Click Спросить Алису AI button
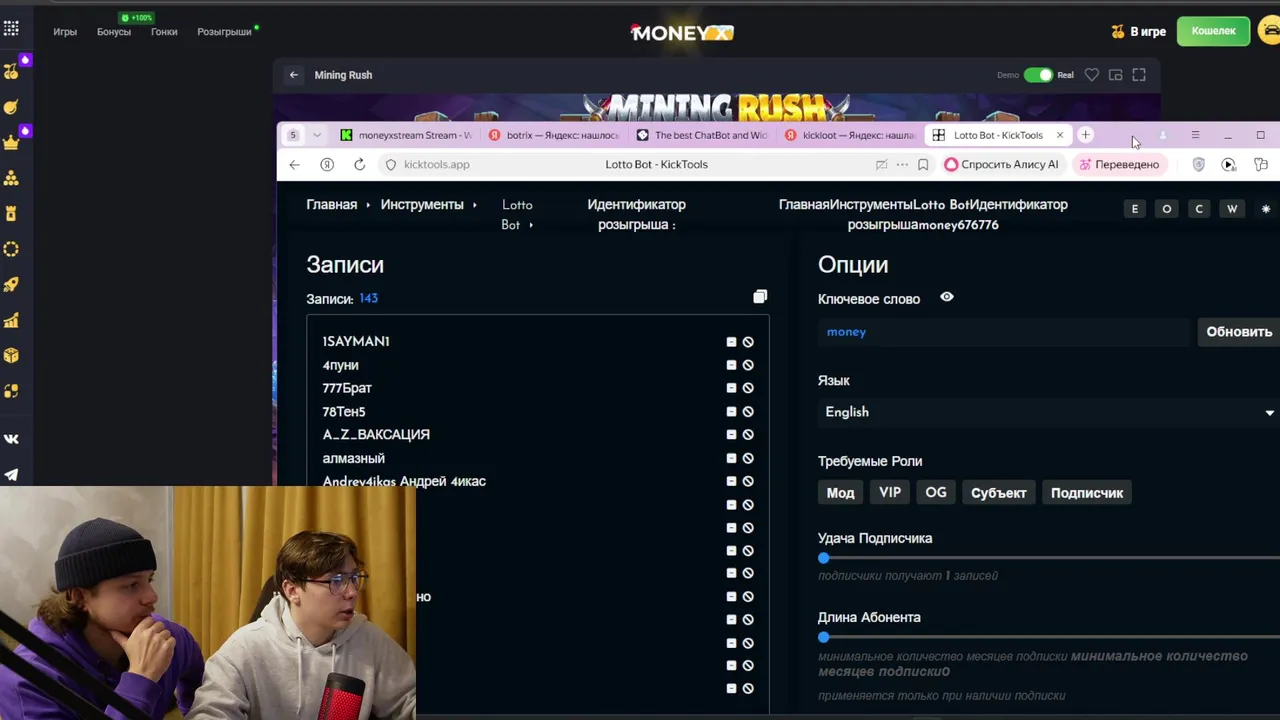Screen dimensions: 1280x720 tap(1001, 165)
